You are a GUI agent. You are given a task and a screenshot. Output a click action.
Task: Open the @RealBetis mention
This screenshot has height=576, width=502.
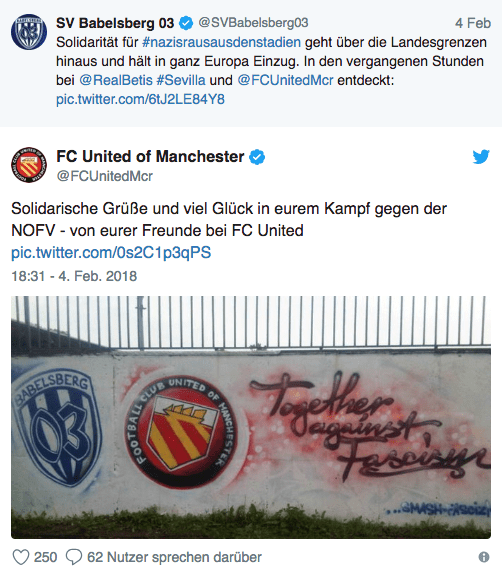point(116,80)
